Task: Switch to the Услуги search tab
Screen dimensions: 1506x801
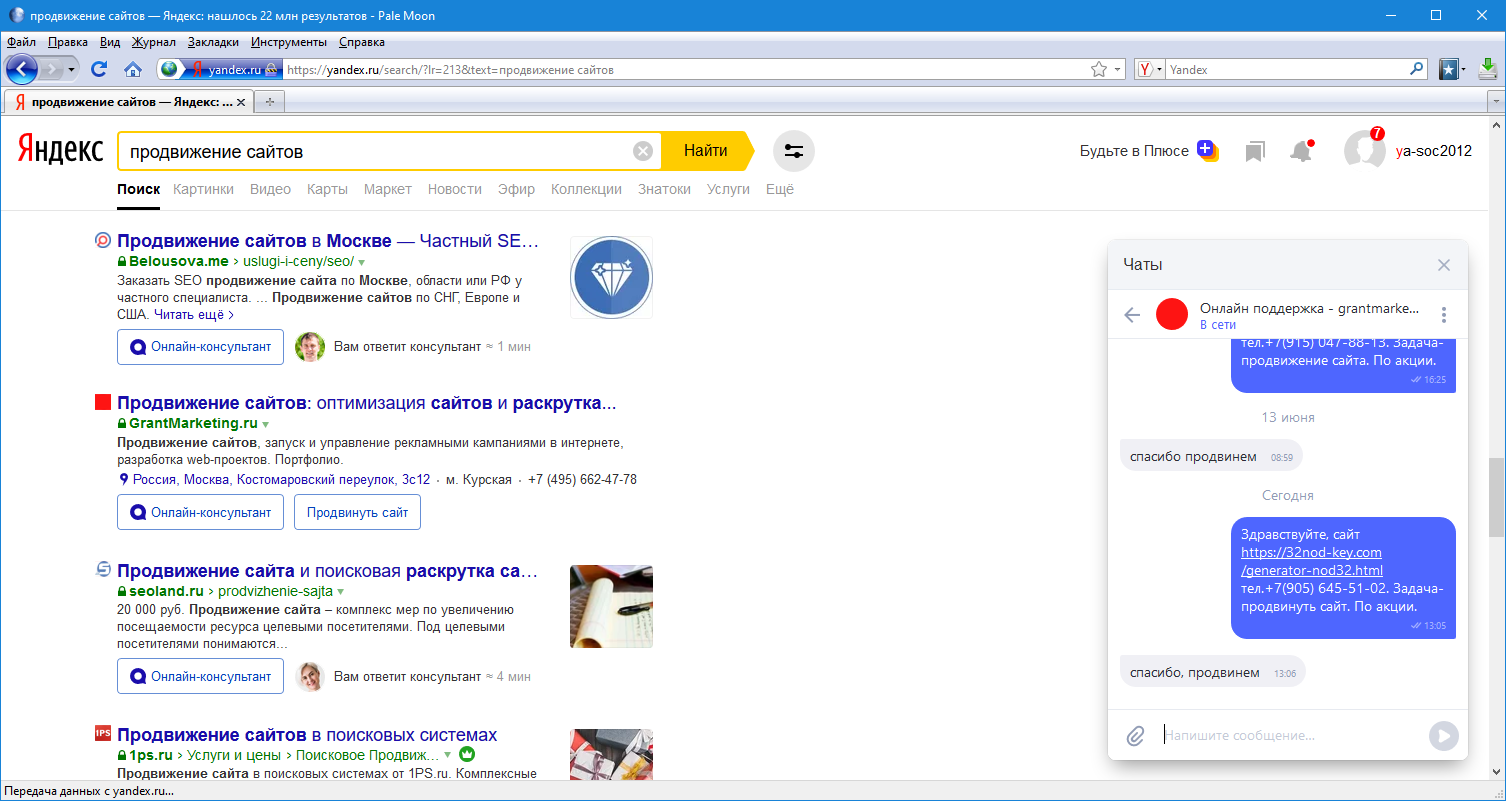Action: pos(728,189)
